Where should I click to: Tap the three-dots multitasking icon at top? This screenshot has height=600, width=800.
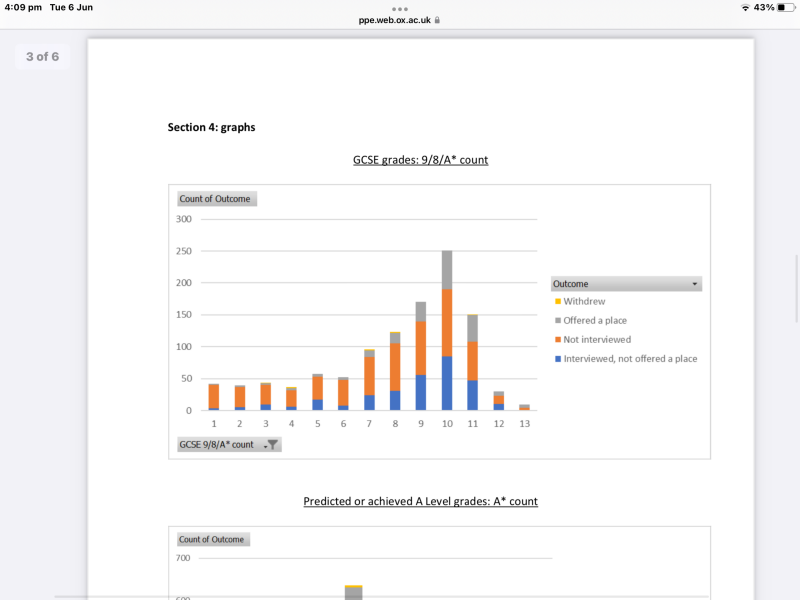click(400, 8)
